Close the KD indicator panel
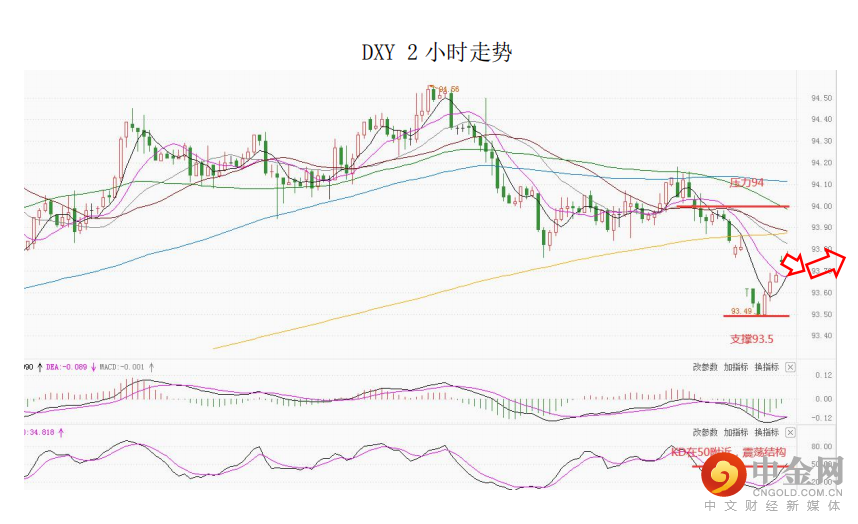 [790, 432]
